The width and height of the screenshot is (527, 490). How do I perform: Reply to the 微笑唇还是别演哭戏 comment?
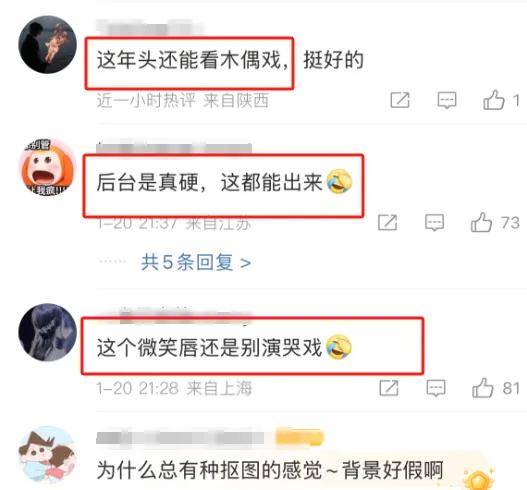[x=436, y=388]
